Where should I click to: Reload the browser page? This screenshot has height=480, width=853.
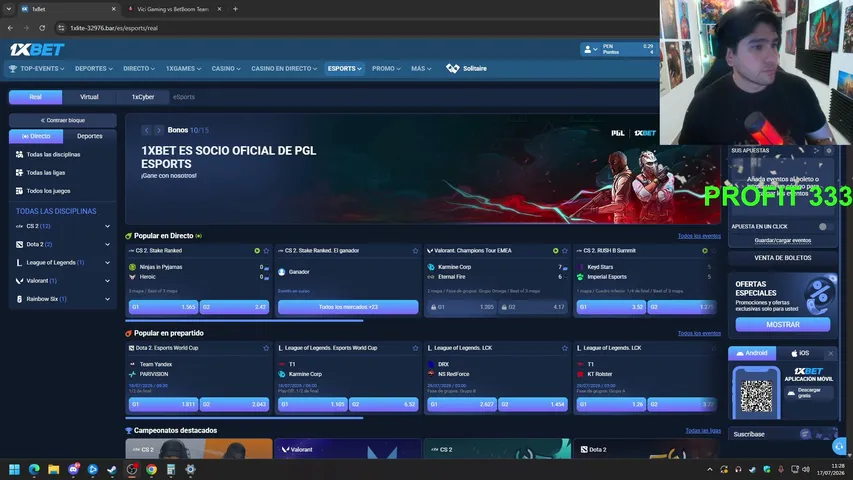tap(42, 28)
